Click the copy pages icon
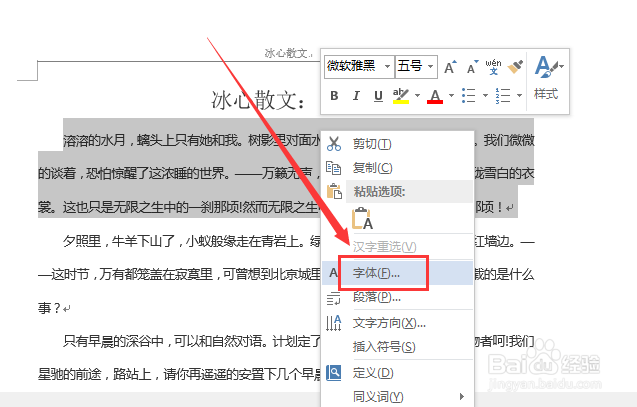The image size is (637, 407). (x=334, y=168)
